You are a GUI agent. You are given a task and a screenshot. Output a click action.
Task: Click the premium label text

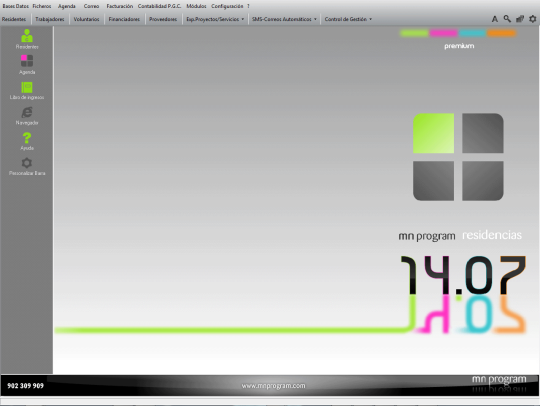[459, 46]
